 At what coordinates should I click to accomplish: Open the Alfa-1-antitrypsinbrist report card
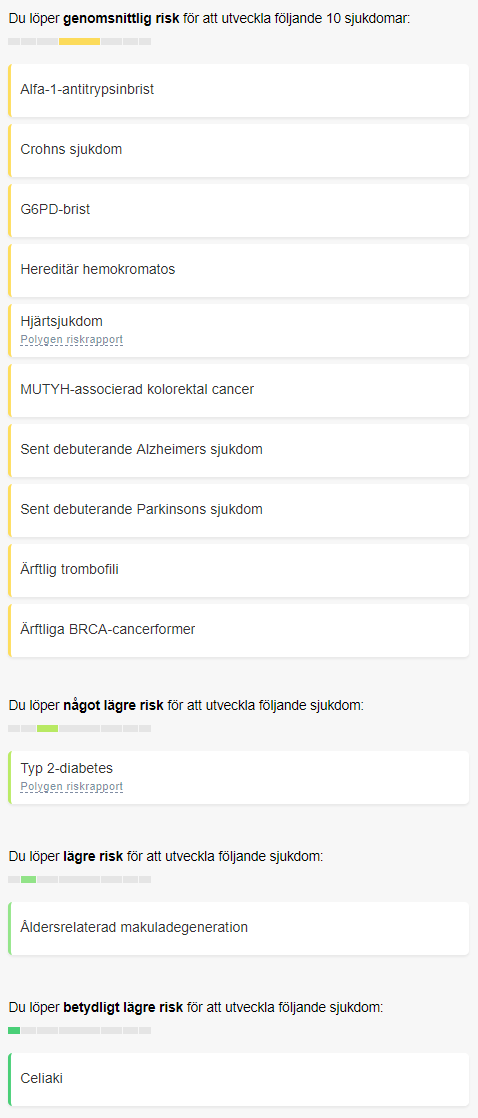[238, 91]
